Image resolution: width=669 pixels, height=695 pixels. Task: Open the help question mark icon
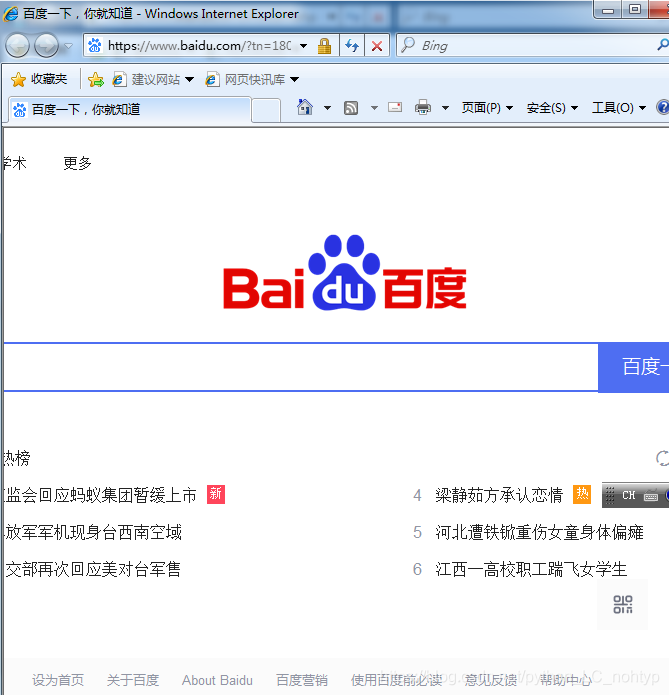pos(663,107)
